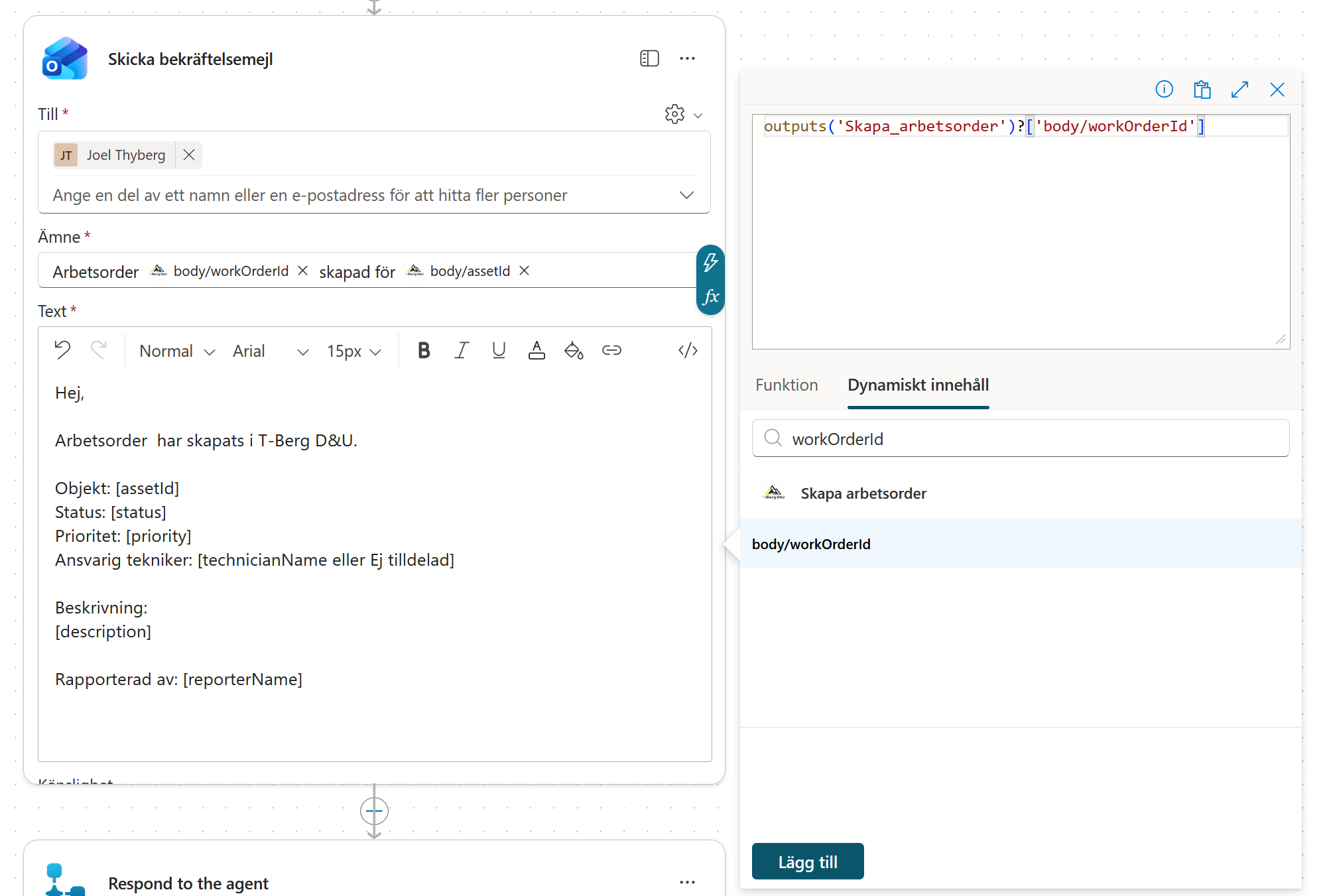Viewport: 1325px width, 896px height.
Task: Remove body/assetId token from subject
Action: (x=524, y=271)
